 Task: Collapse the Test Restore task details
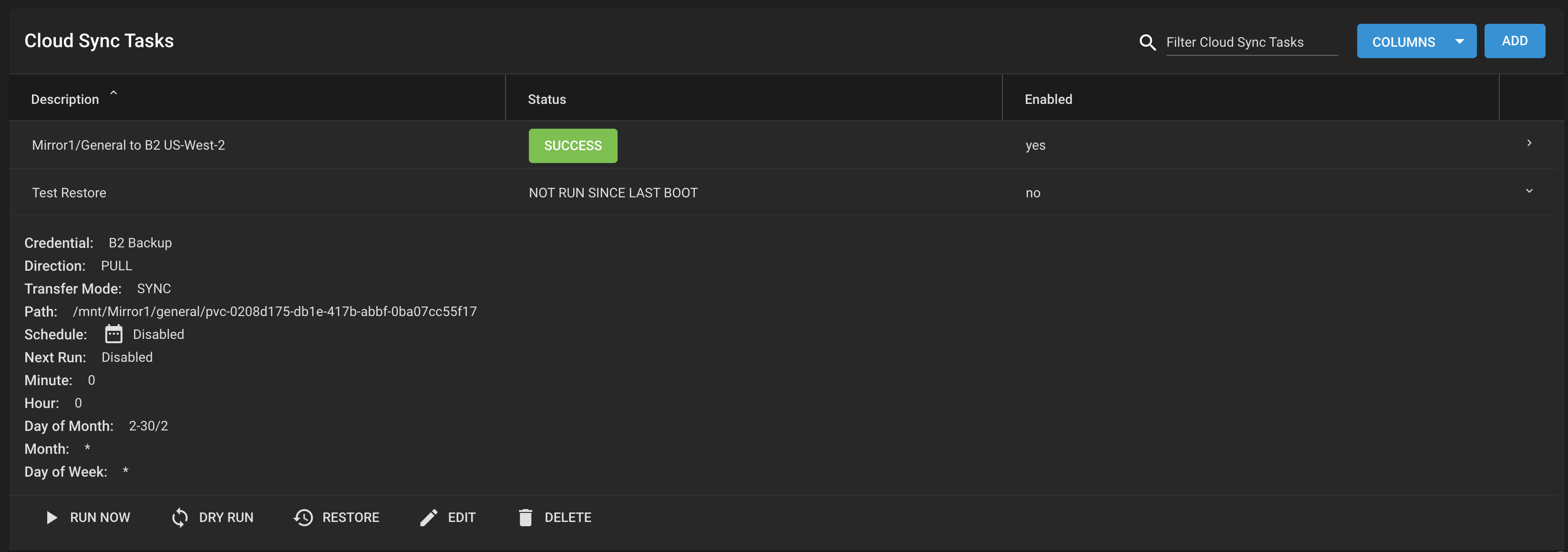pos(1529,191)
